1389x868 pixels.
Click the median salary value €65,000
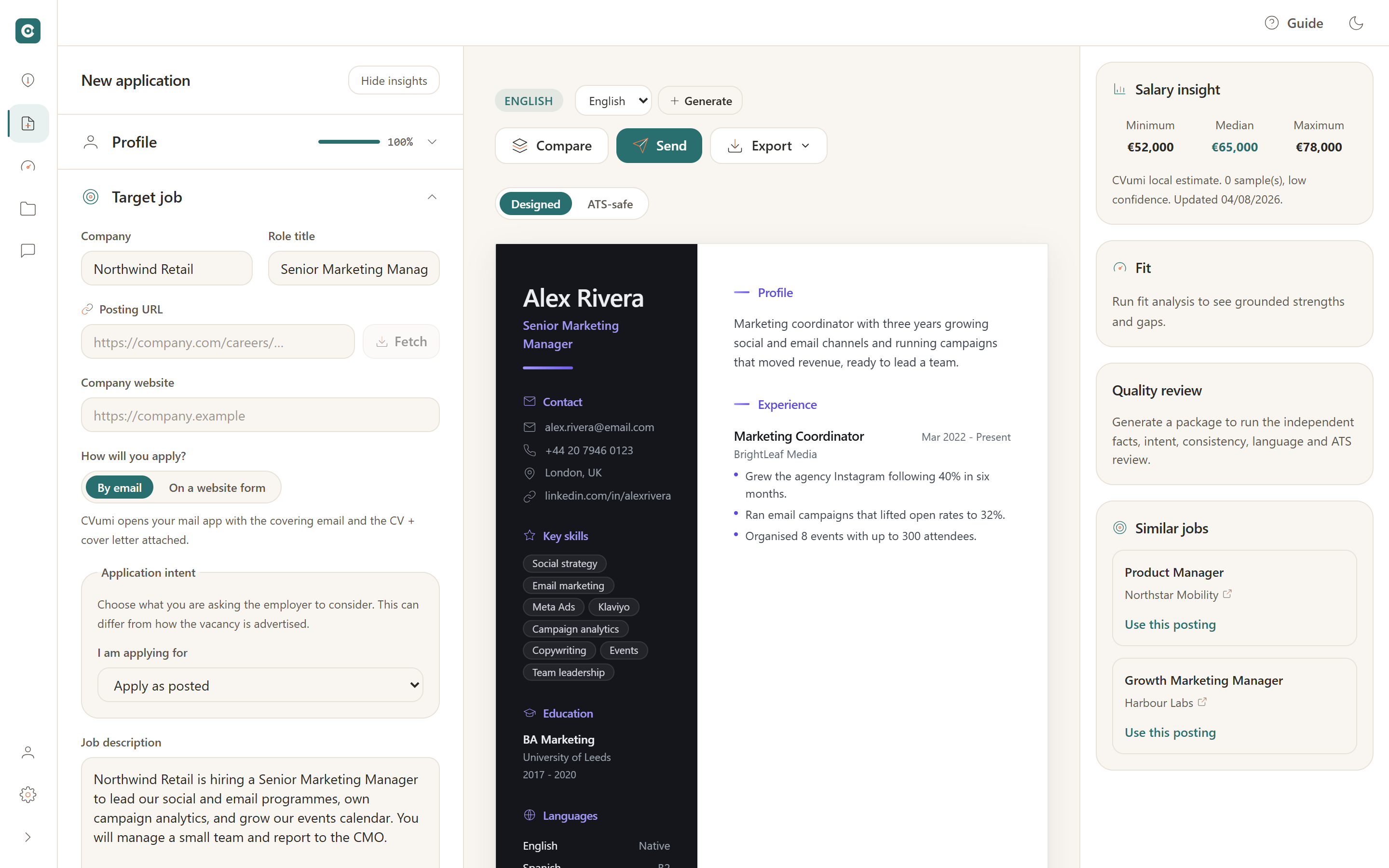(1234, 147)
